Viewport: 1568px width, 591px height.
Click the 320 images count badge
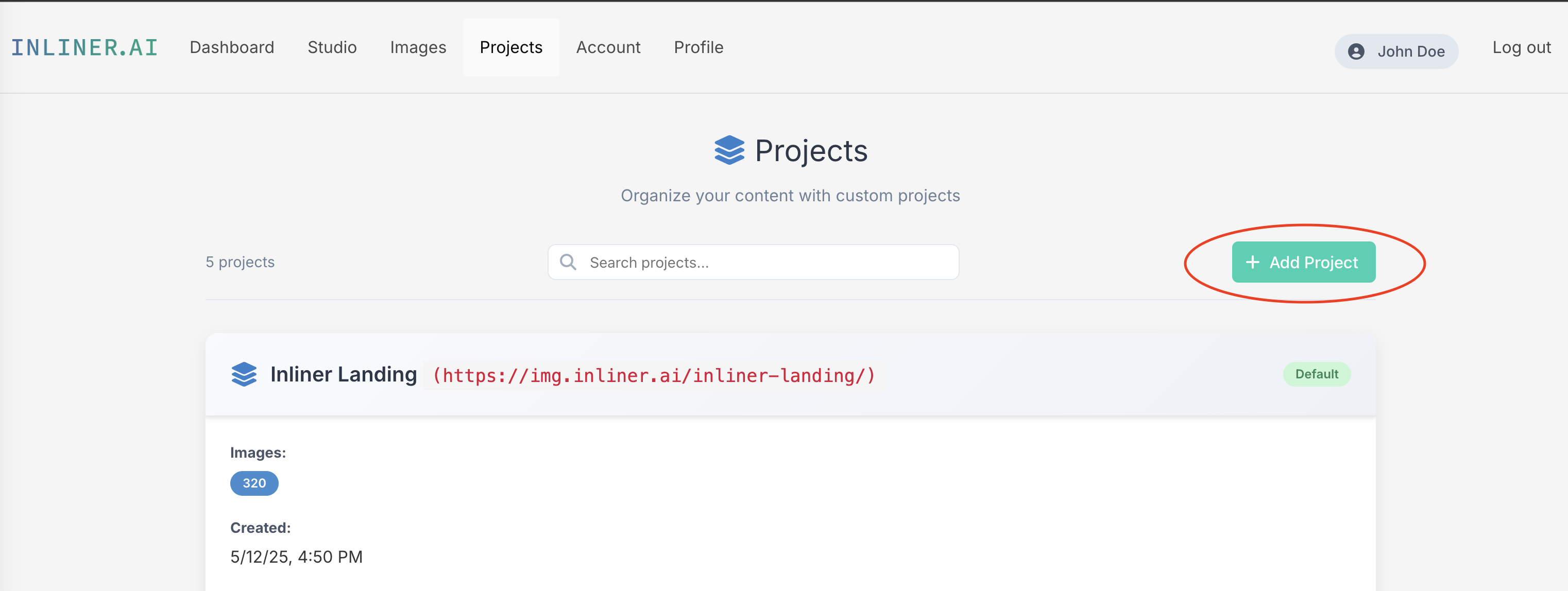(x=254, y=483)
